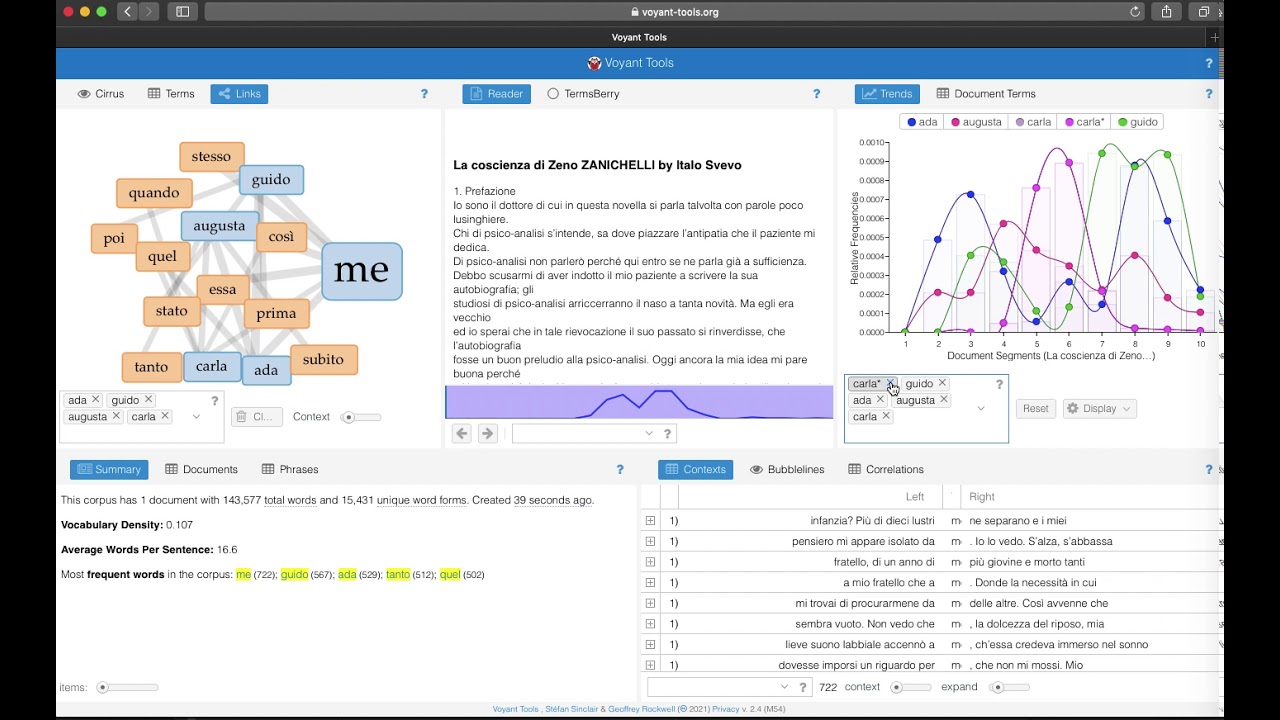Remove 'augusta' tag from Trends terms
Image resolution: width=1280 pixels, height=720 pixels.
(x=944, y=400)
